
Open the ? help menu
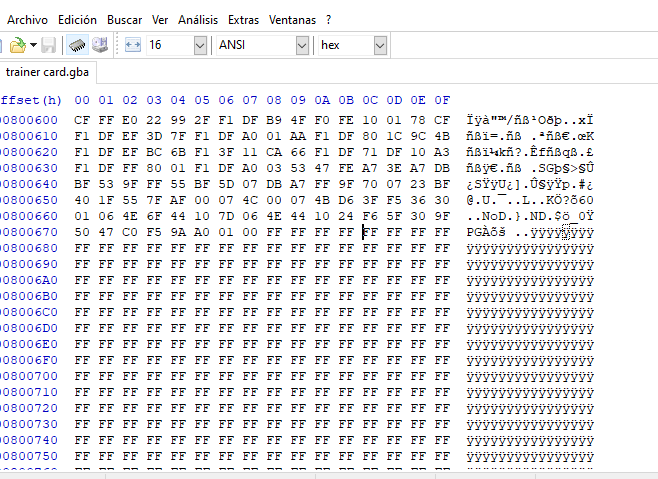(329, 19)
